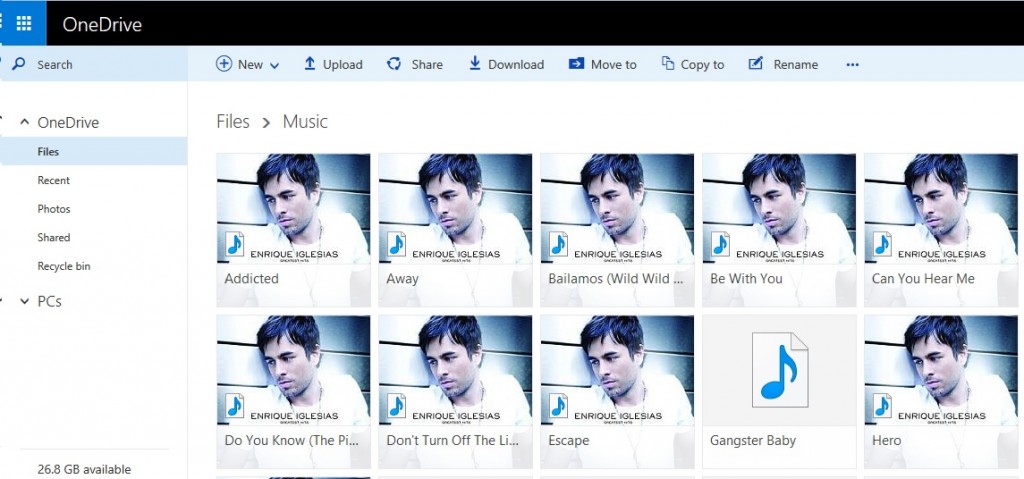Click music note icon on Away tile
The height and width of the screenshot is (479, 1024).
[x=396, y=244]
